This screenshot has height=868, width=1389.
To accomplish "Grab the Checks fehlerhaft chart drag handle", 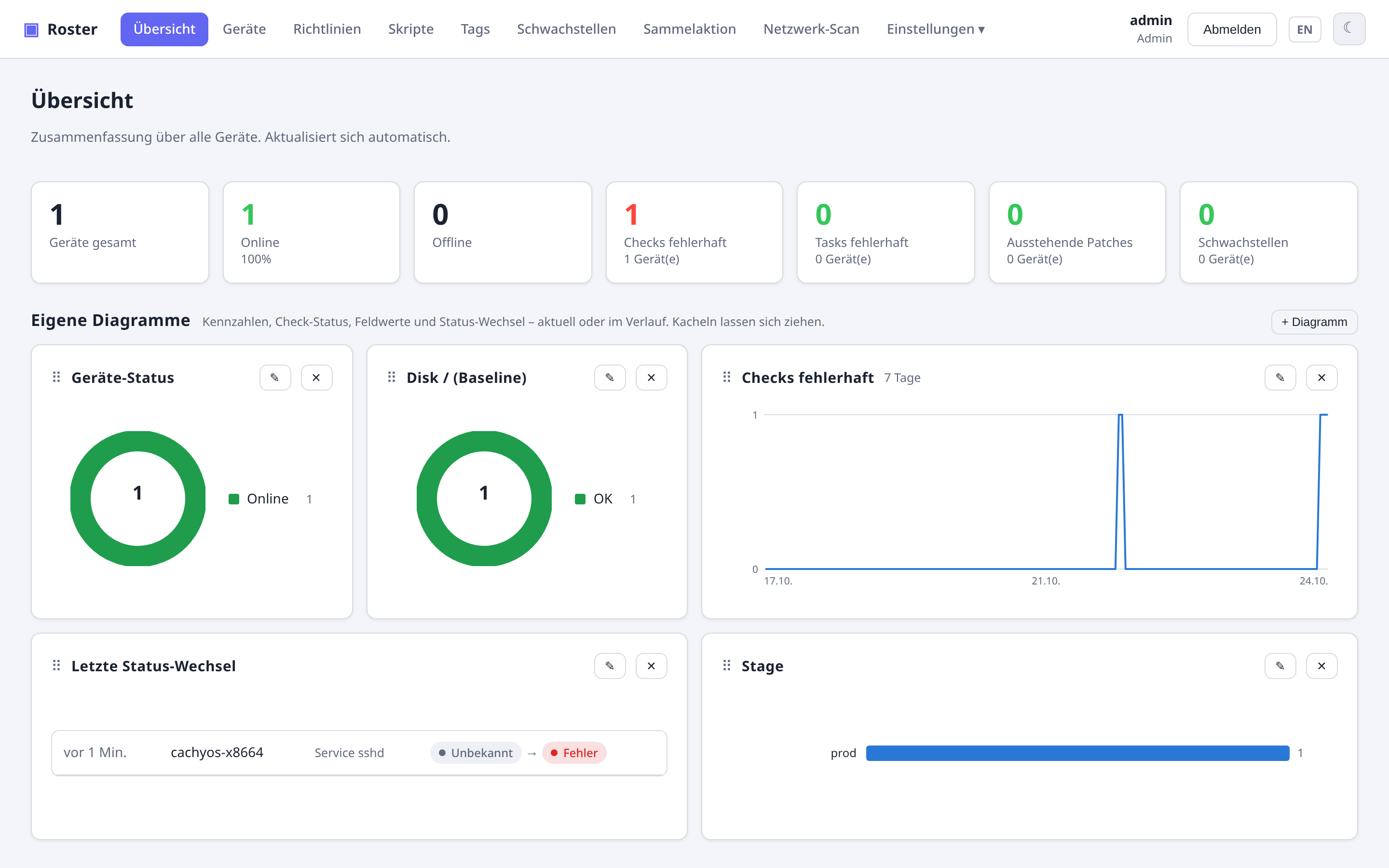I will [727, 377].
